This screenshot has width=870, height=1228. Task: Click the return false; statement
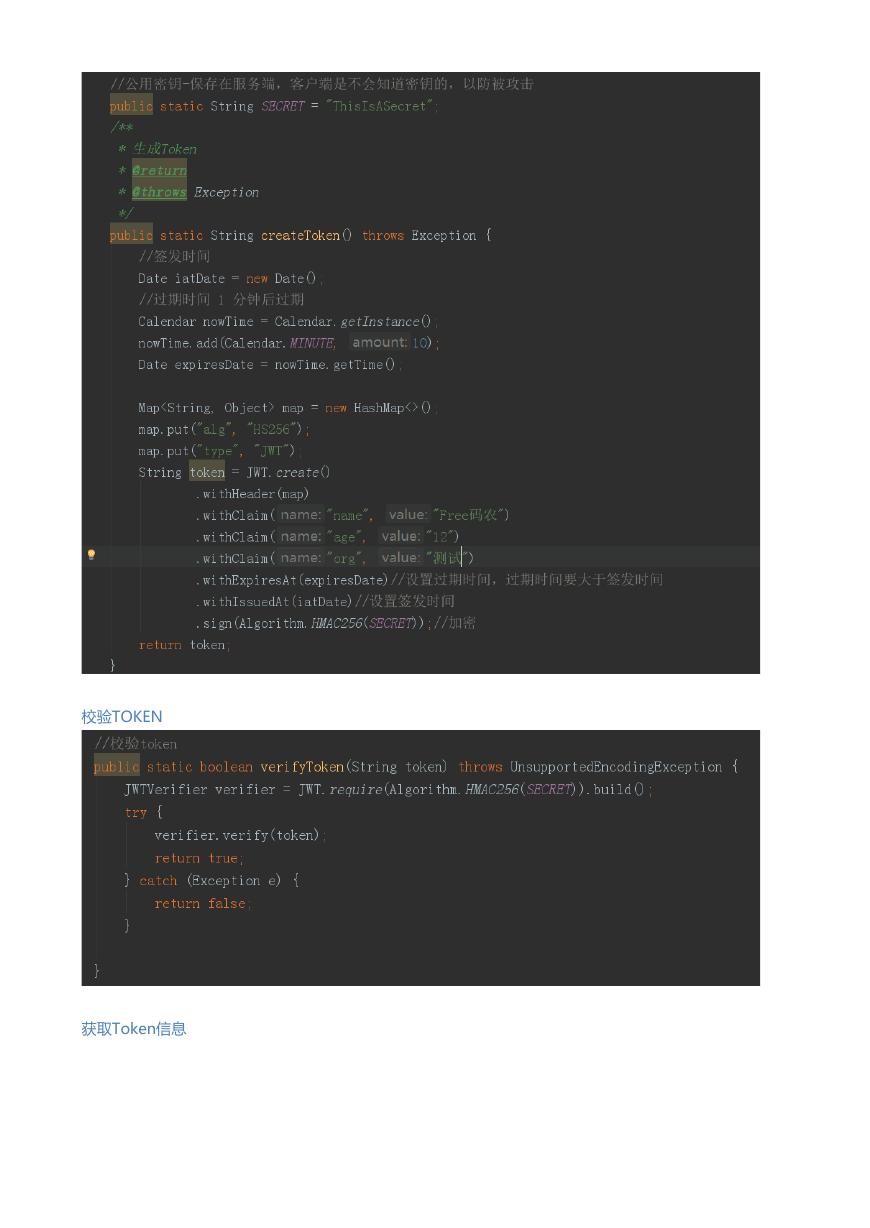[x=203, y=903]
